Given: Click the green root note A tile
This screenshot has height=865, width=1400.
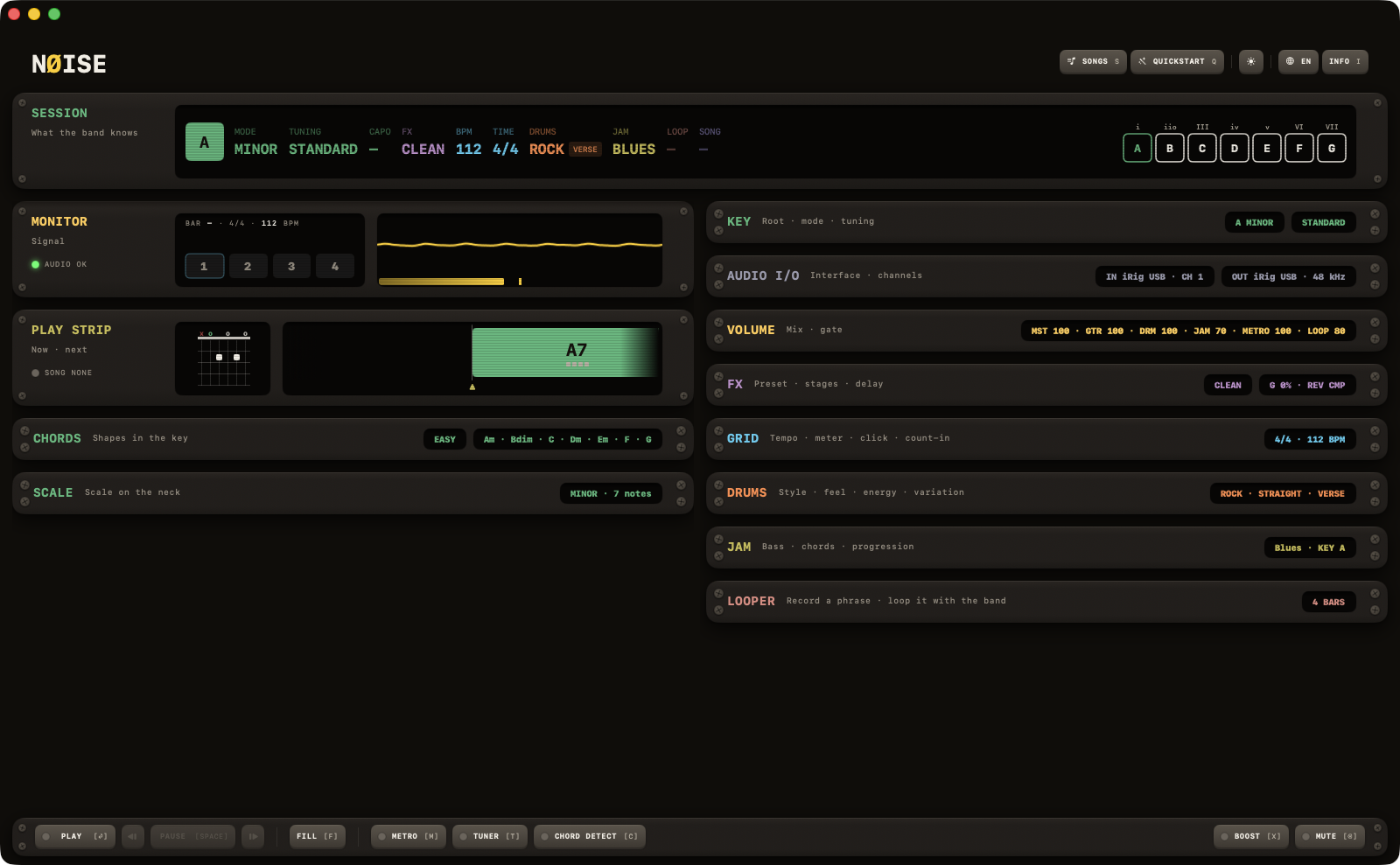Looking at the screenshot, I should 205,142.
